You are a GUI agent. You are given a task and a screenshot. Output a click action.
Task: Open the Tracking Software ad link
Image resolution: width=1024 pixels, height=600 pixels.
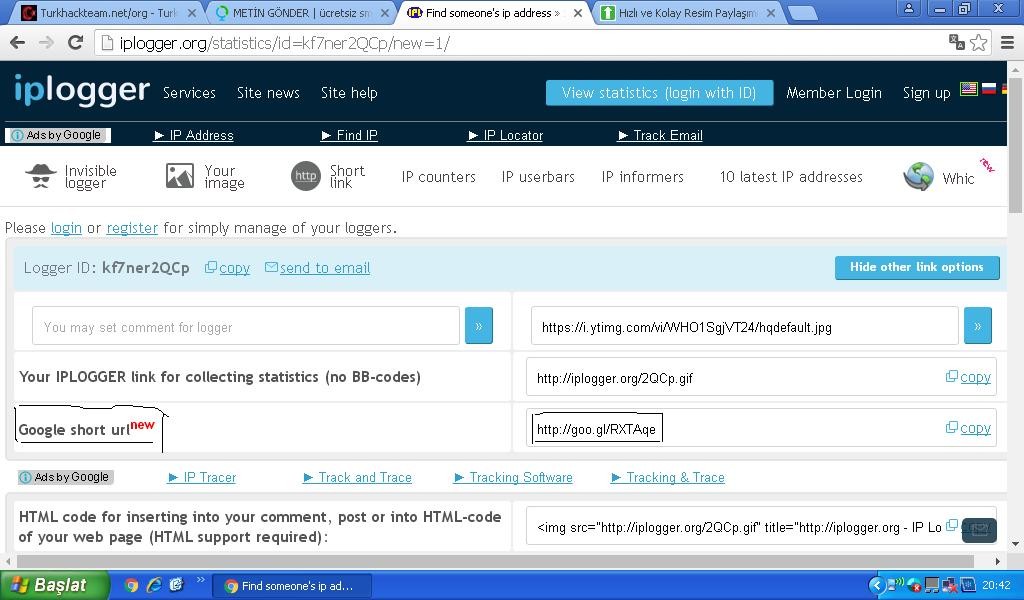[513, 477]
